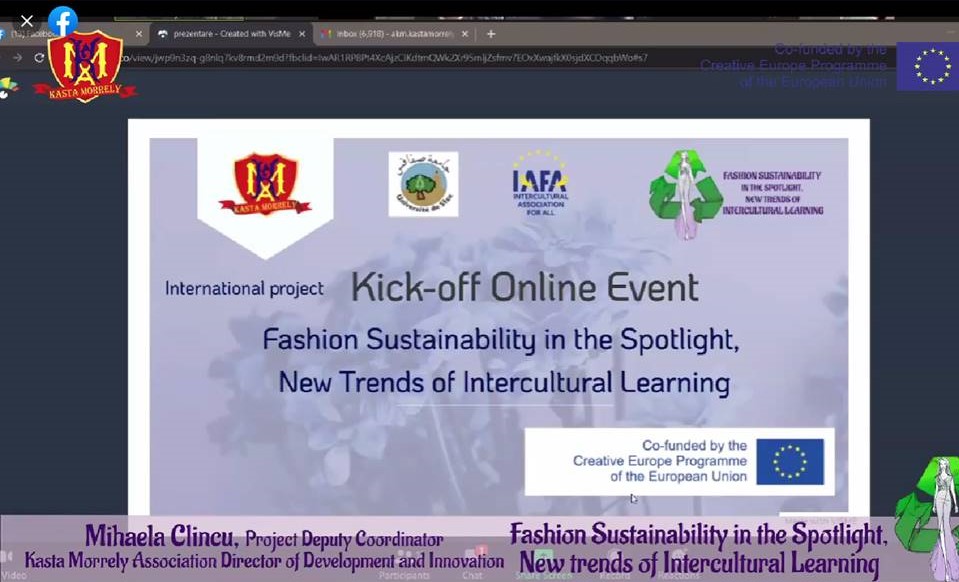Click the green recycle fashion logo on the slide
This screenshot has height=582, width=959.
pos(686,194)
